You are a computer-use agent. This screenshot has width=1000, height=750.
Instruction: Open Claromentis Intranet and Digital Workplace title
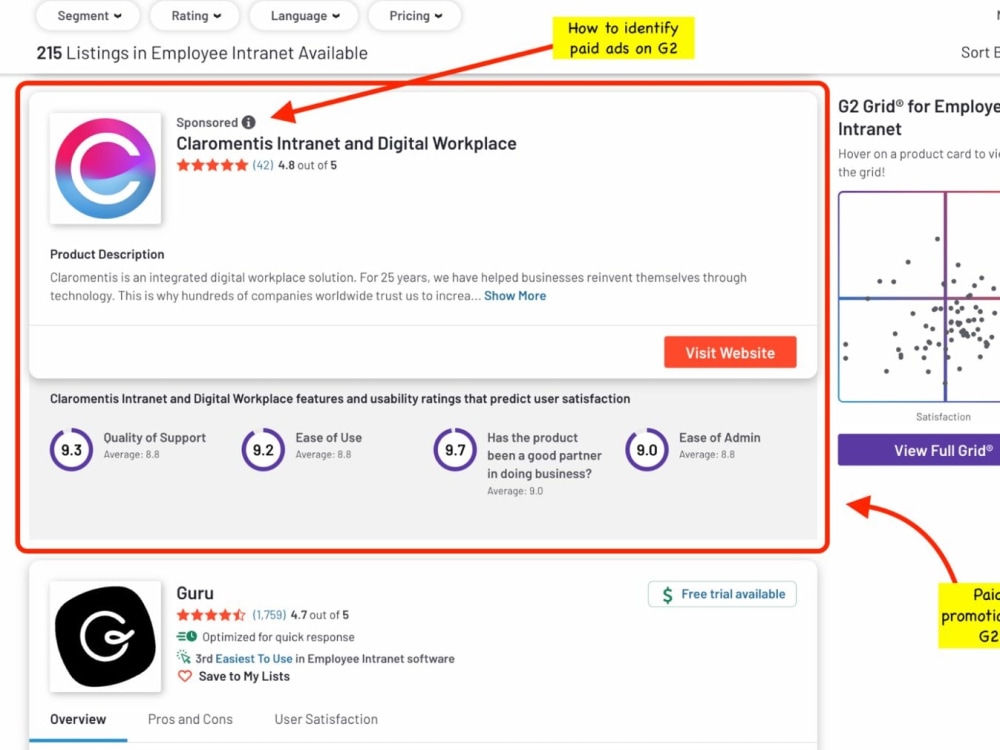pos(346,143)
